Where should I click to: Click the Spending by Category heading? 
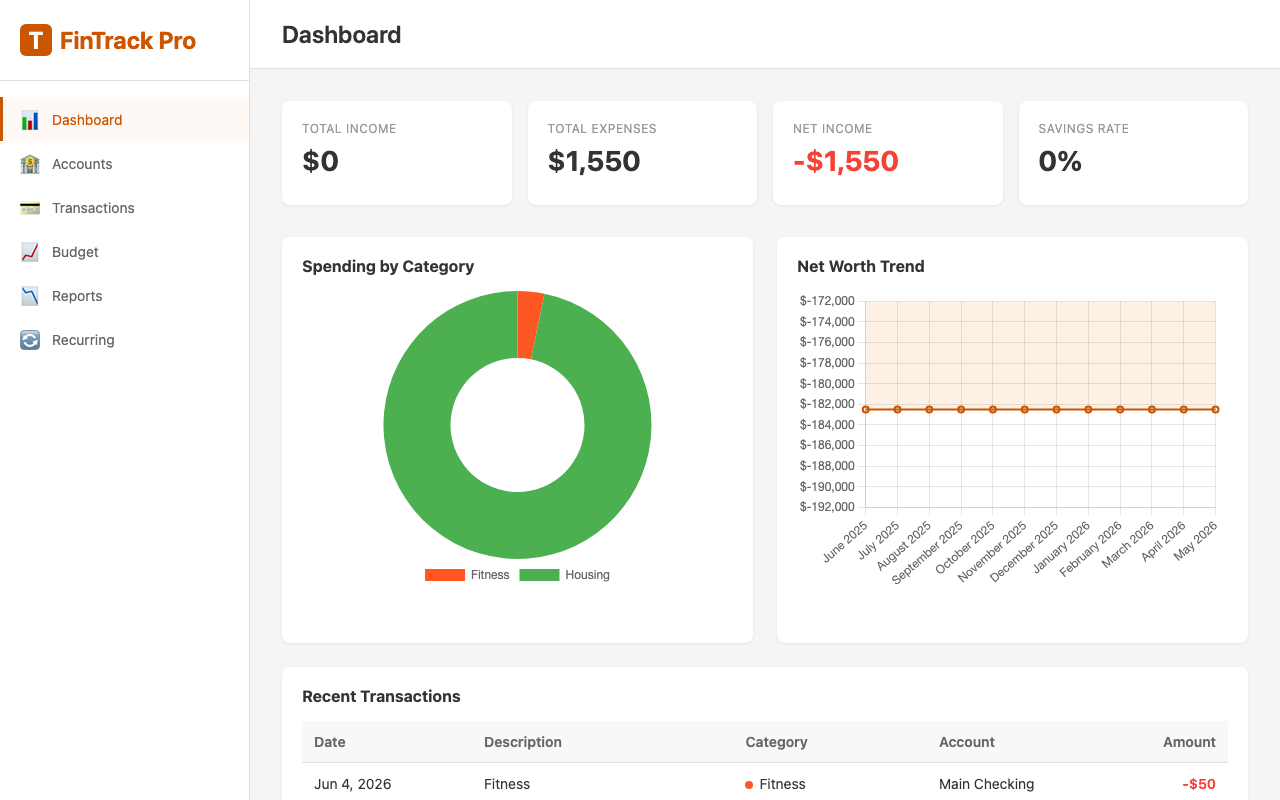(x=388, y=267)
